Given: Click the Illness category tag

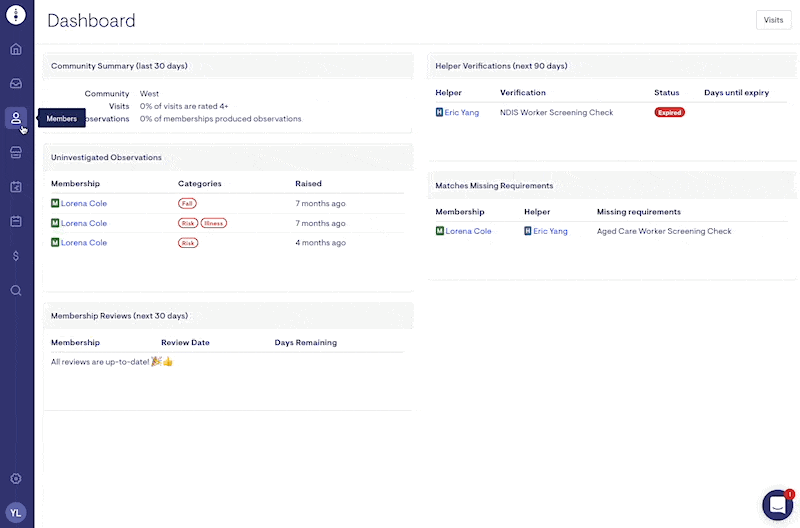Looking at the screenshot, I should coord(213,223).
